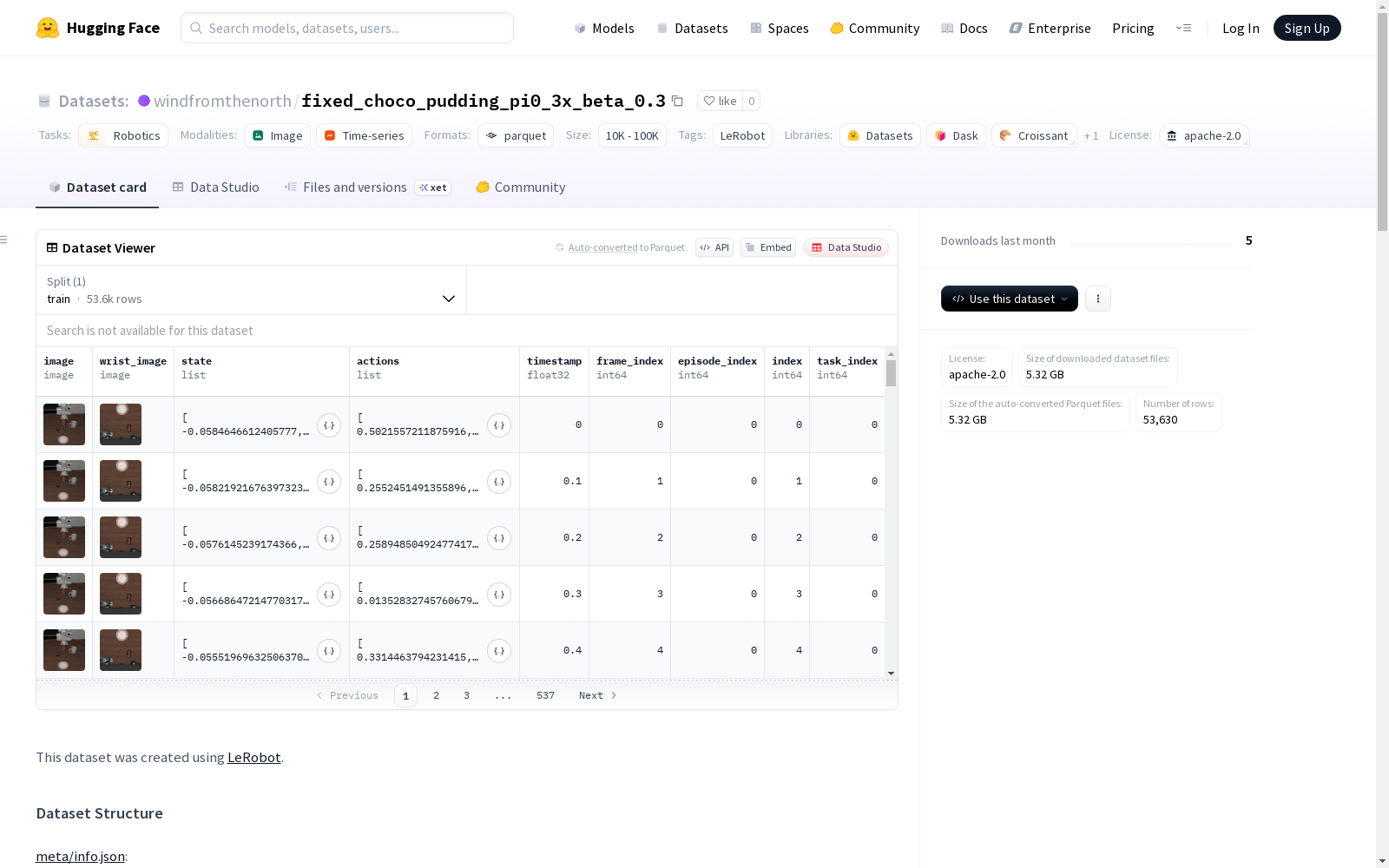Click the Embed button
Image resolution: width=1389 pixels, height=868 pixels.
click(768, 247)
